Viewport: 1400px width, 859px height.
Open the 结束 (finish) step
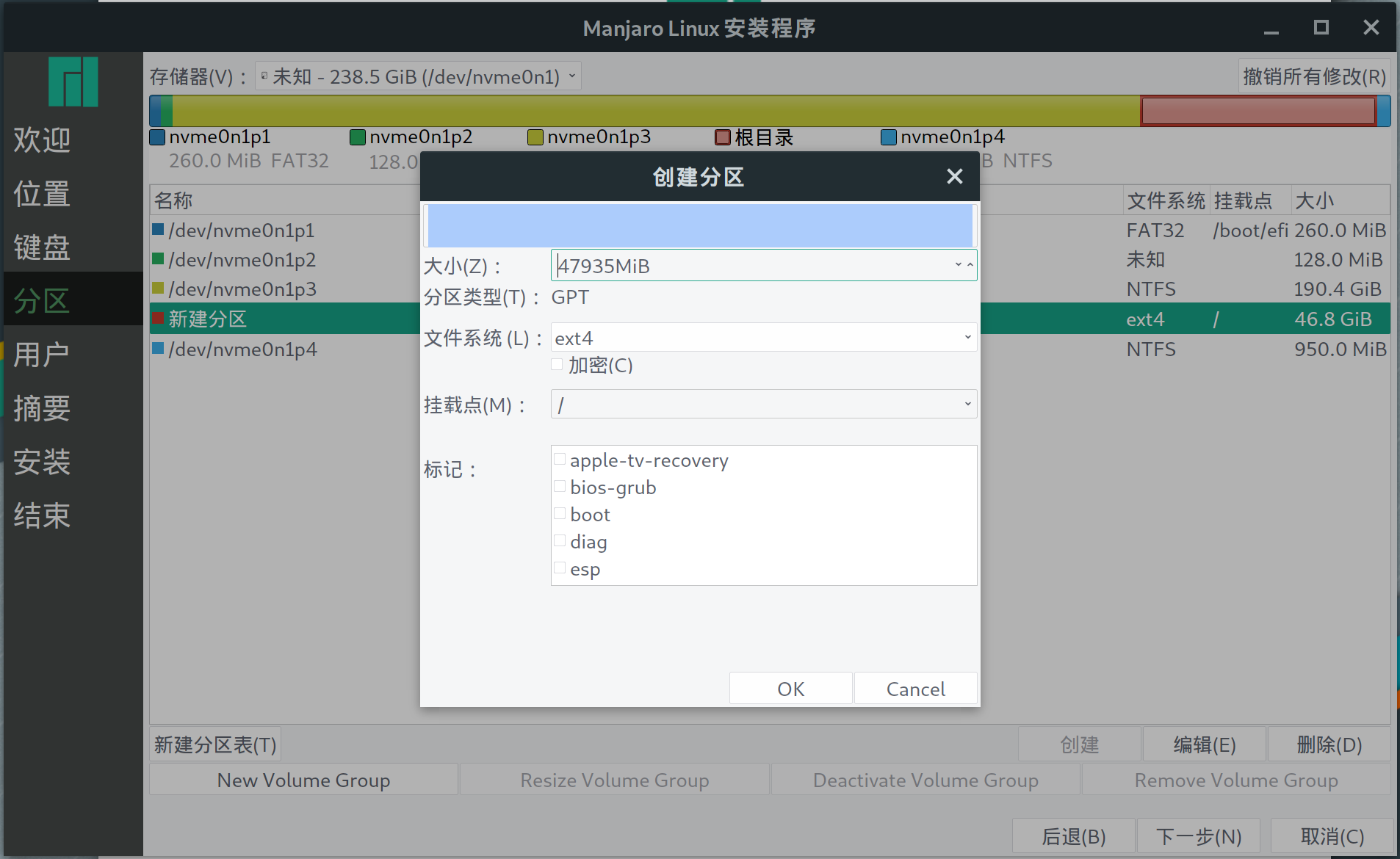coord(40,515)
